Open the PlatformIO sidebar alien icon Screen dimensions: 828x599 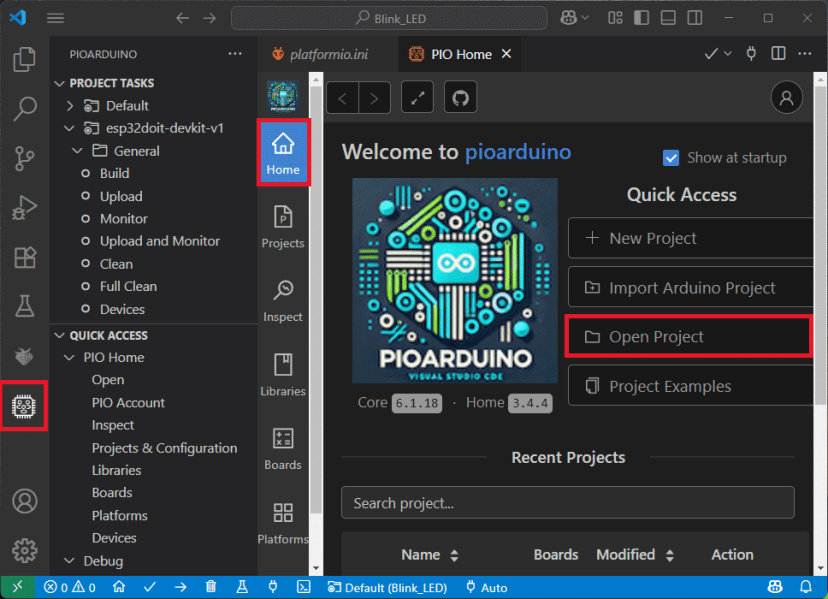[x=24, y=405]
